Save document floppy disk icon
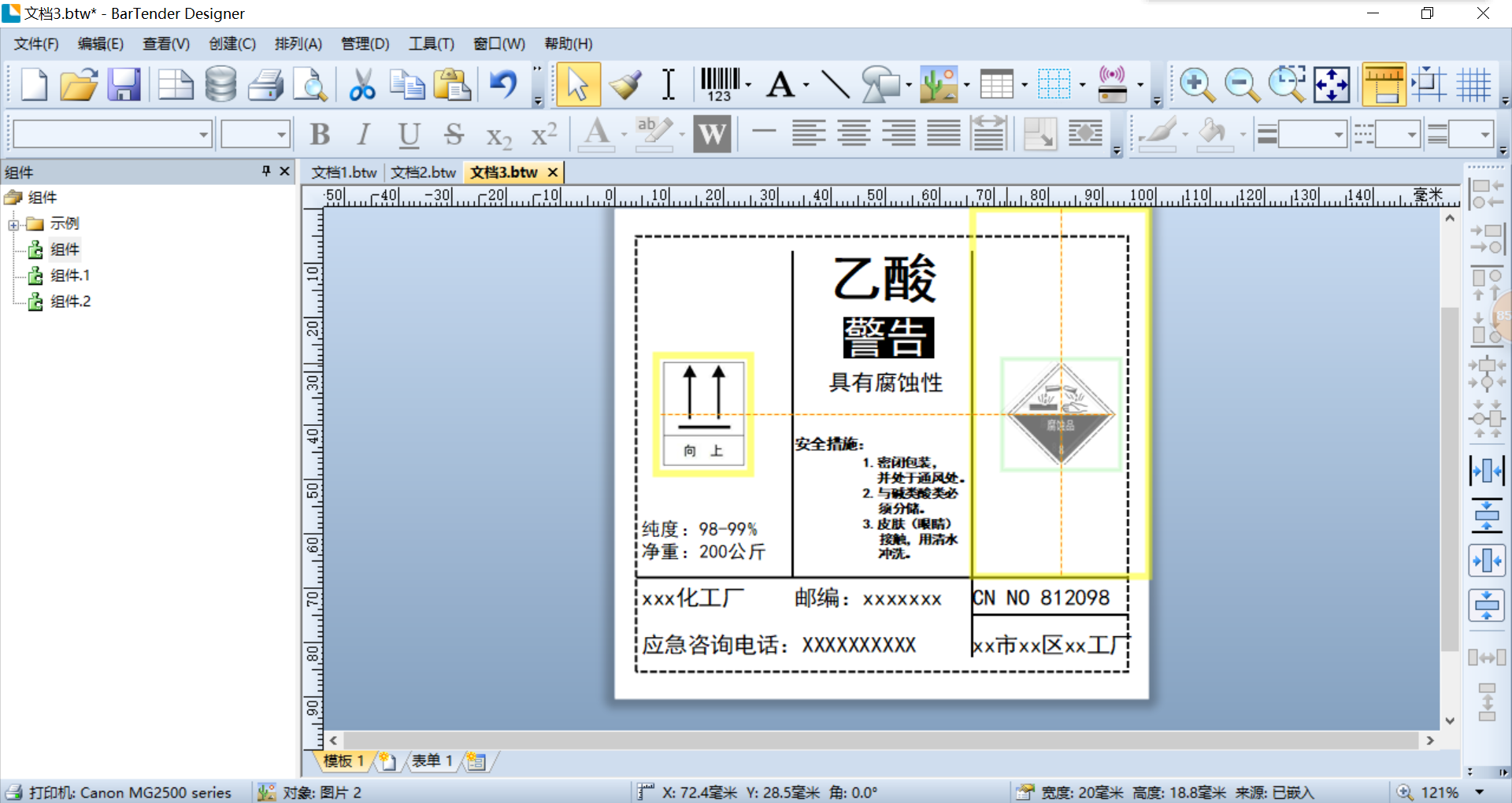The image size is (1512, 803). click(x=124, y=84)
